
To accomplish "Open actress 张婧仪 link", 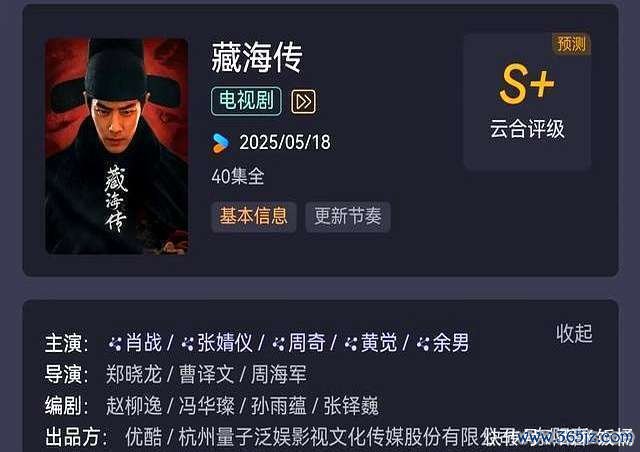I will 225,343.
